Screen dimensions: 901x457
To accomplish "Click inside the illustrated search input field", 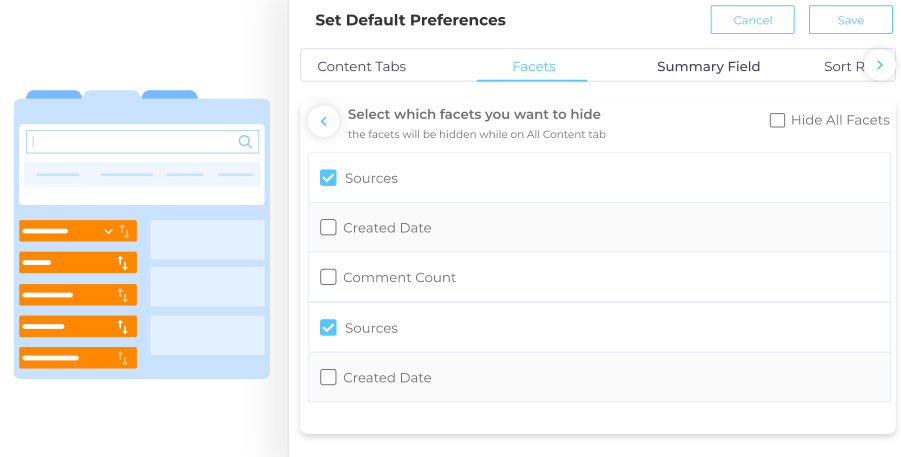I will [130, 142].
